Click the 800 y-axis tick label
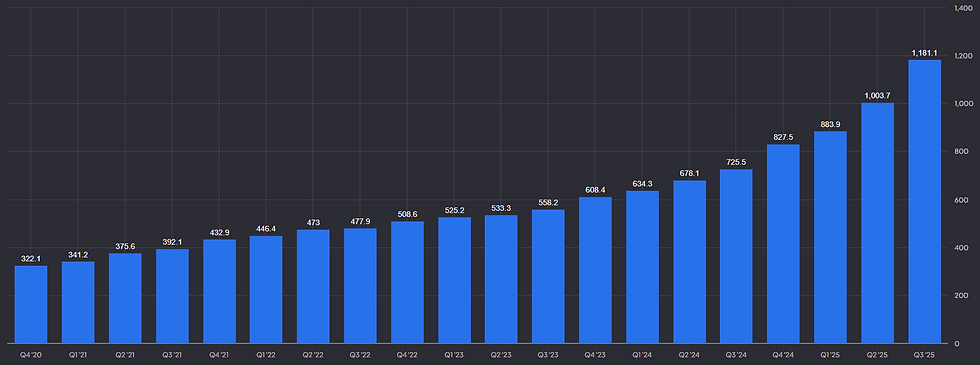The height and width of the screenshot is (365, 980). [x=960, y=152]
